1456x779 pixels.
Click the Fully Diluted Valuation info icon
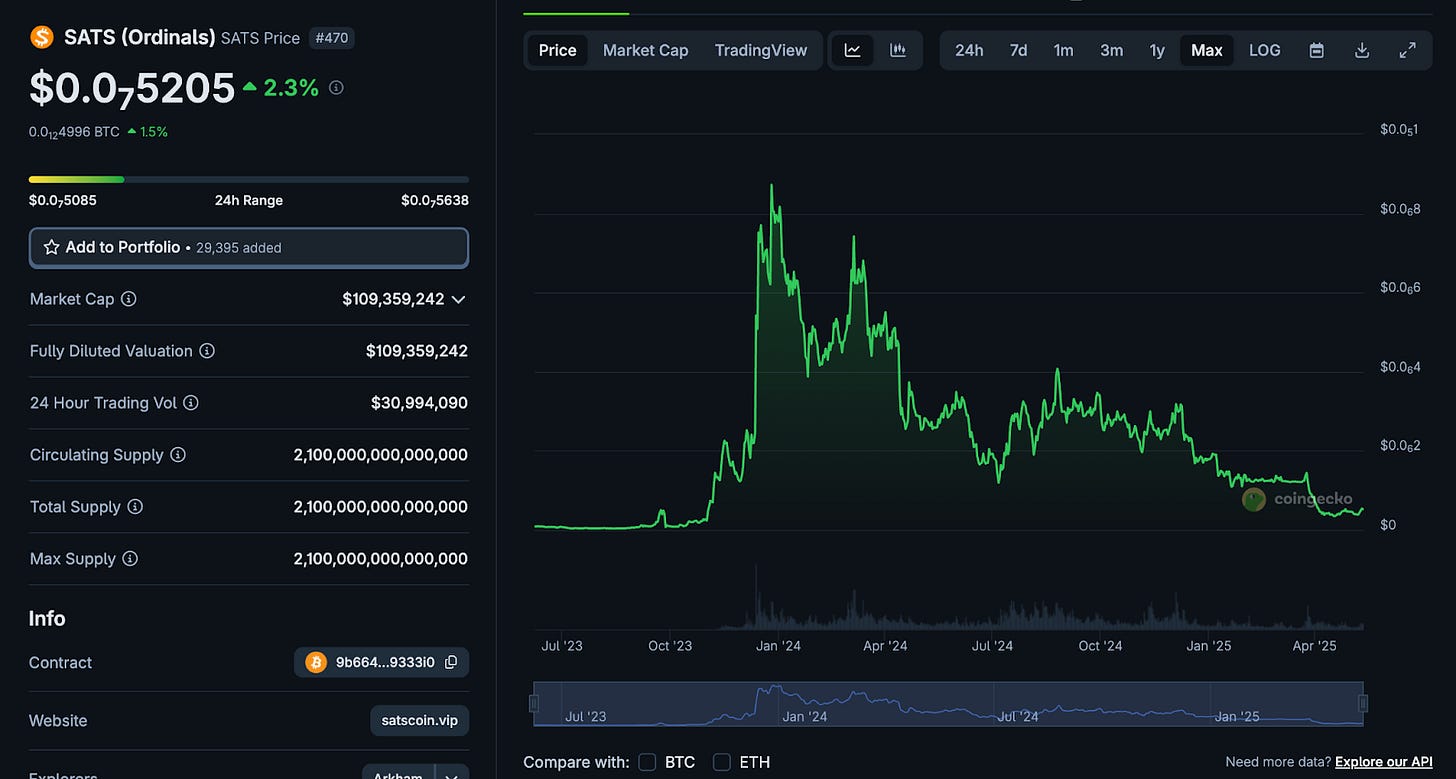tap(207, 351)
